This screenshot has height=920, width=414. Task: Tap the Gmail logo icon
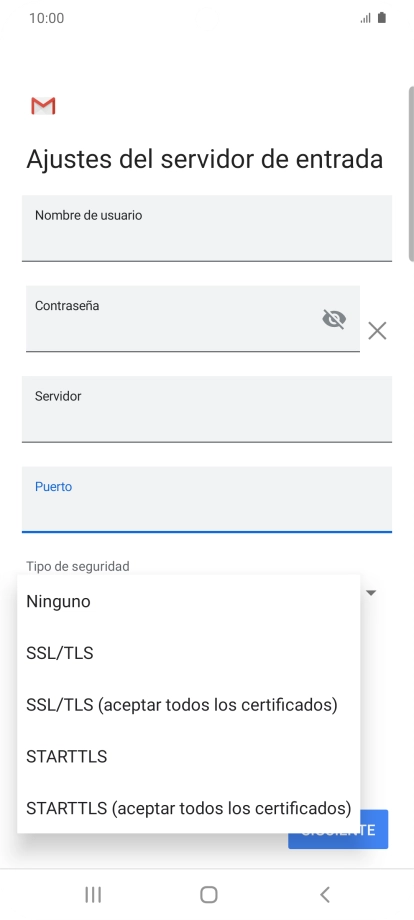pyautogui.click(x=43, y=106)
